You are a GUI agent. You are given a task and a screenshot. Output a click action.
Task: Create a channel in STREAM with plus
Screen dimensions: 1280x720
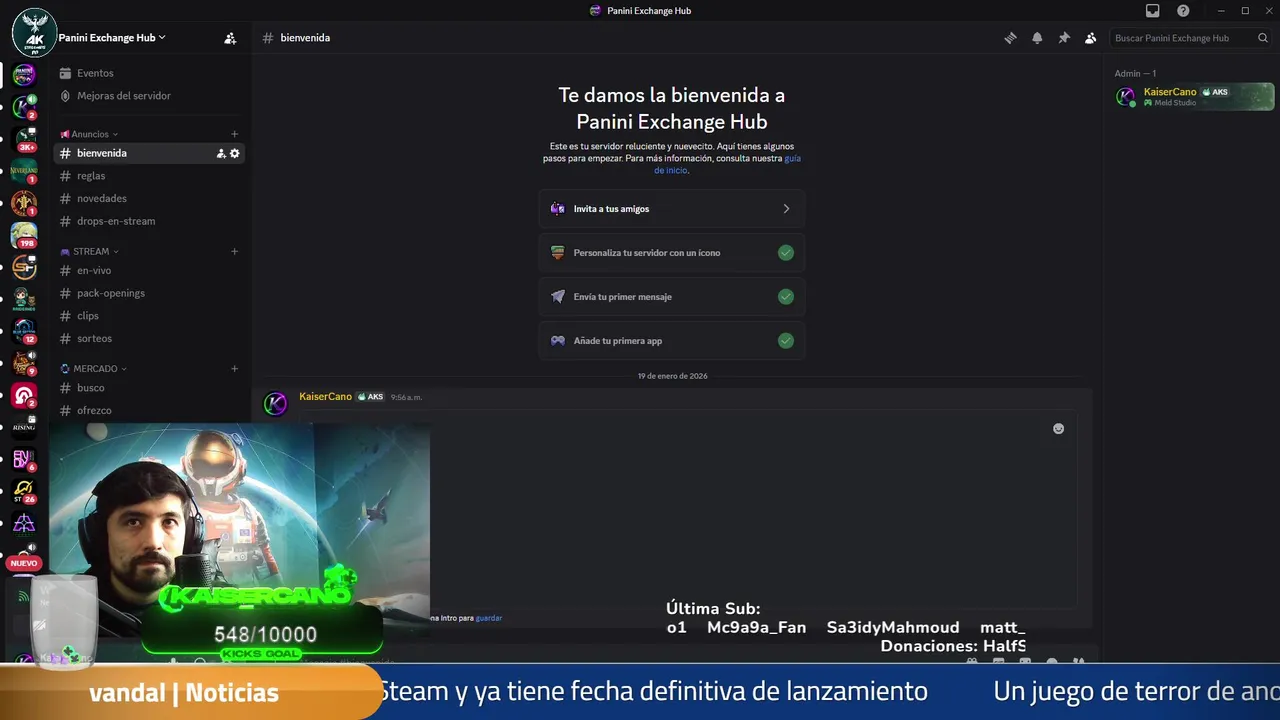(x=235, y=251)
